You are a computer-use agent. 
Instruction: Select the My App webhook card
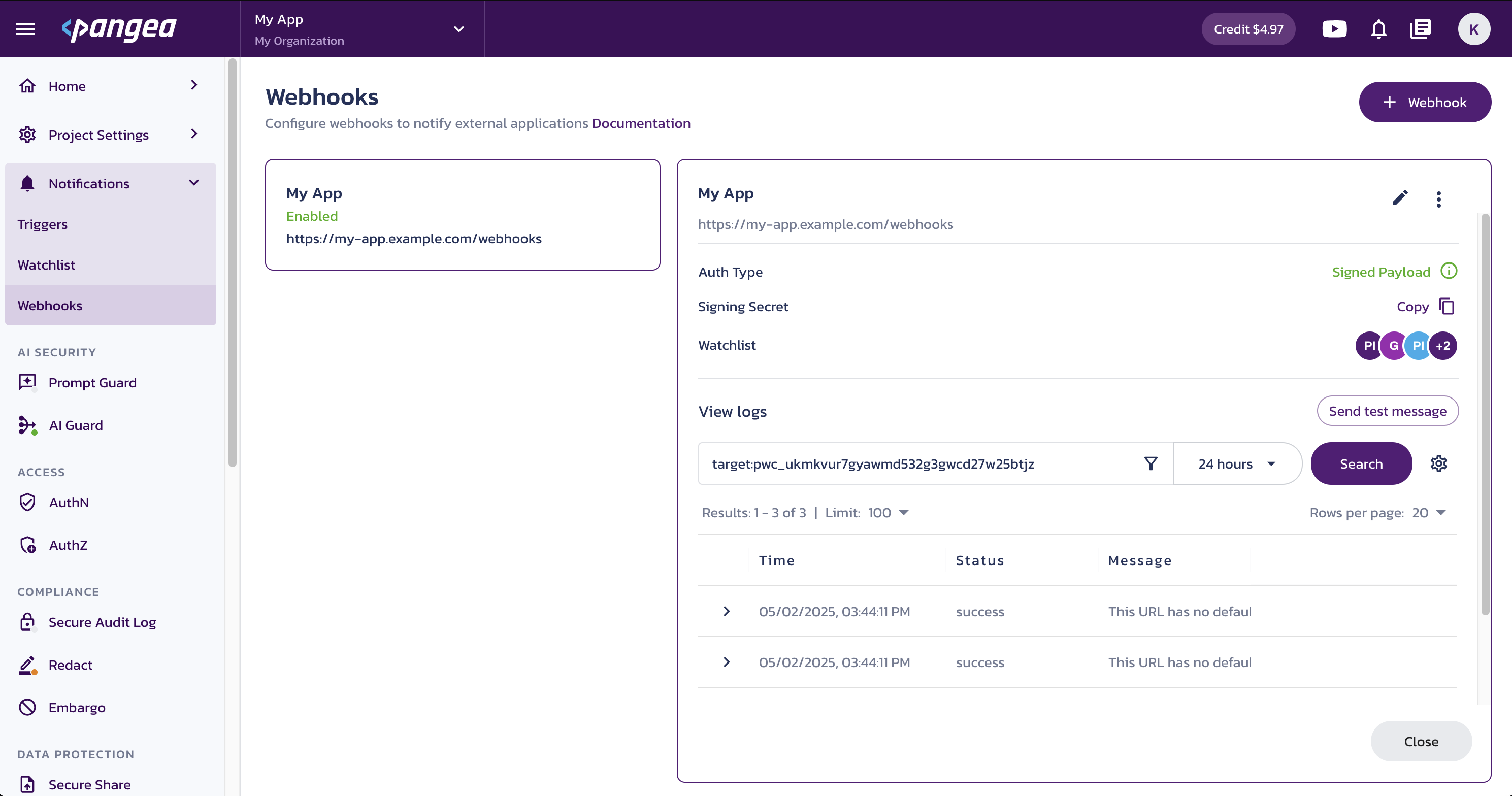pyautogui.click(x=462, y=214)
